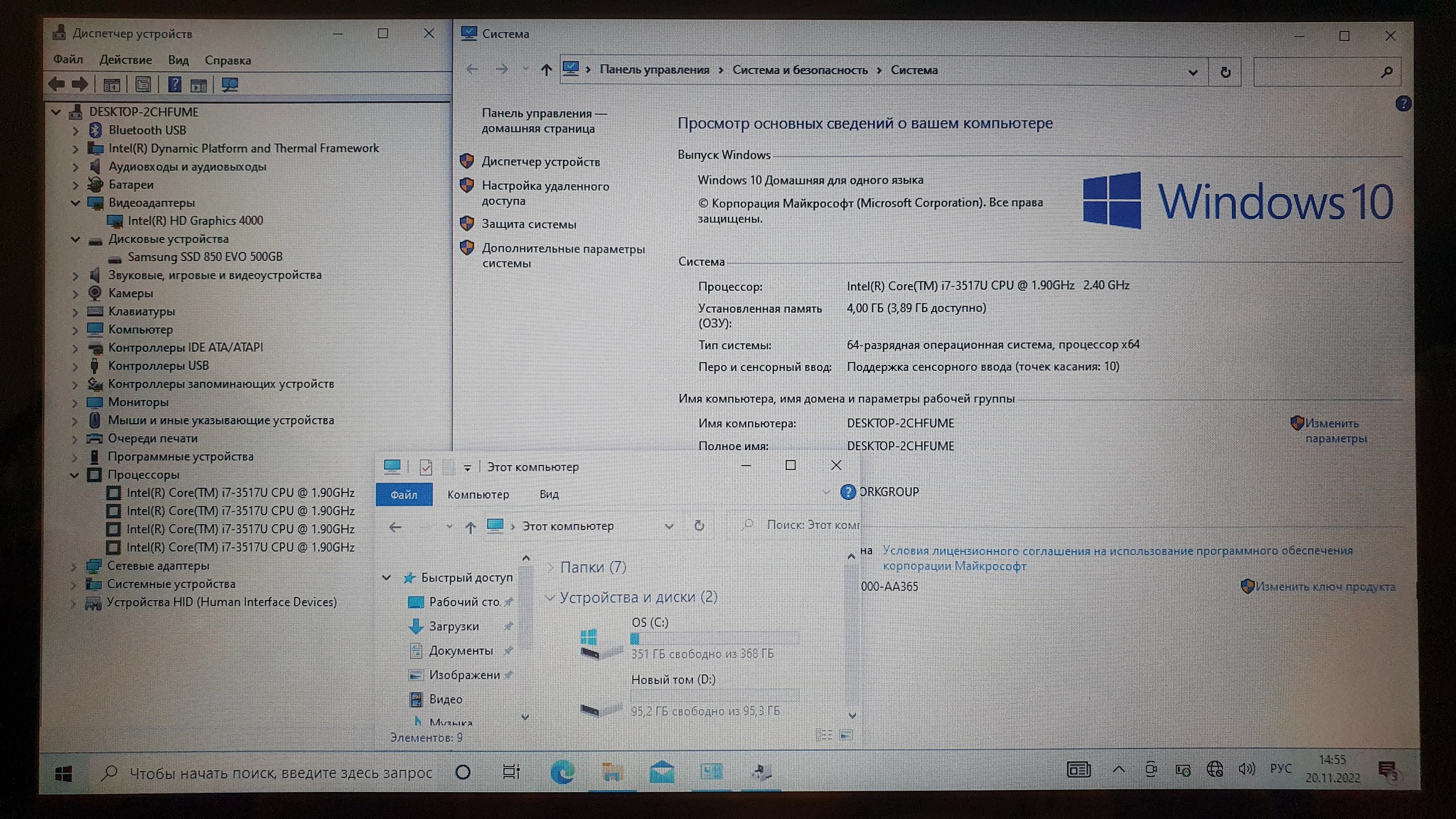Open Рабочий стол in Quick access
The height and width of the screenshot is (819, 1456).
pos(464,601)
